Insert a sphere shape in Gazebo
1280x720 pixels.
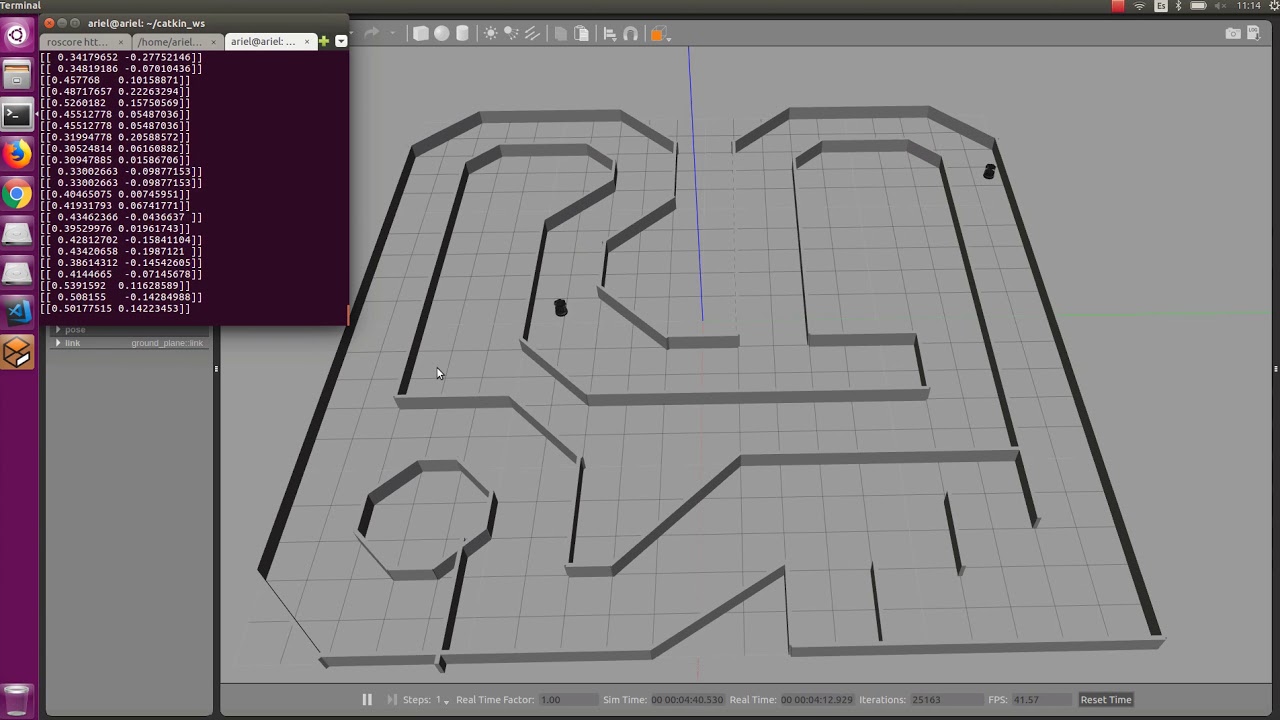pos(441,33)
